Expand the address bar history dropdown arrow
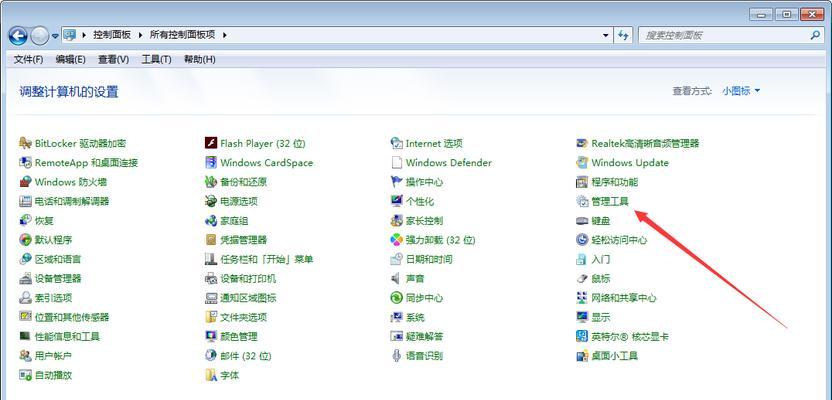 click(x=606, y=36)
